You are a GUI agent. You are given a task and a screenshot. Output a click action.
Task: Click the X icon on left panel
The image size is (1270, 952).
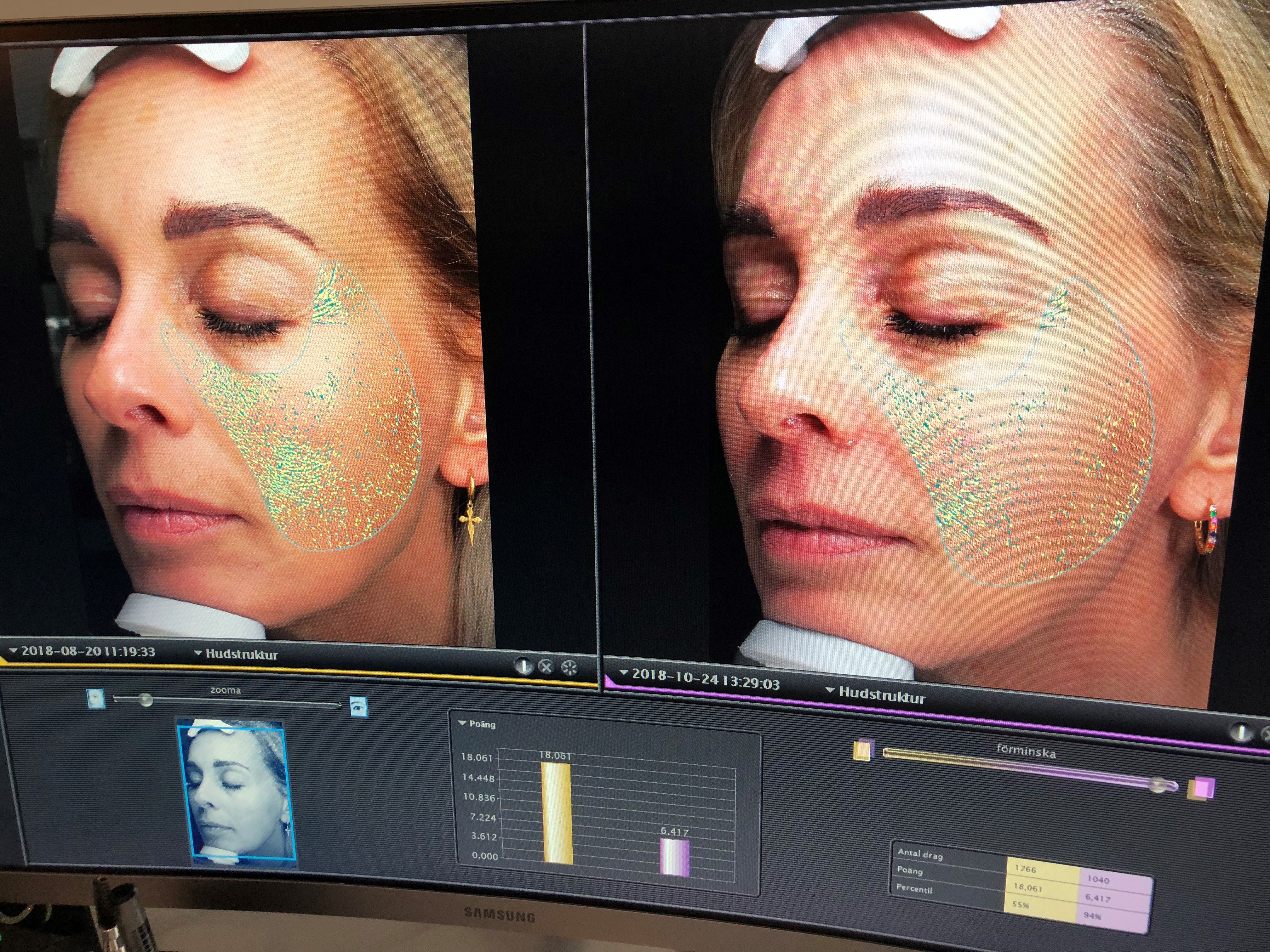(546, 667)
